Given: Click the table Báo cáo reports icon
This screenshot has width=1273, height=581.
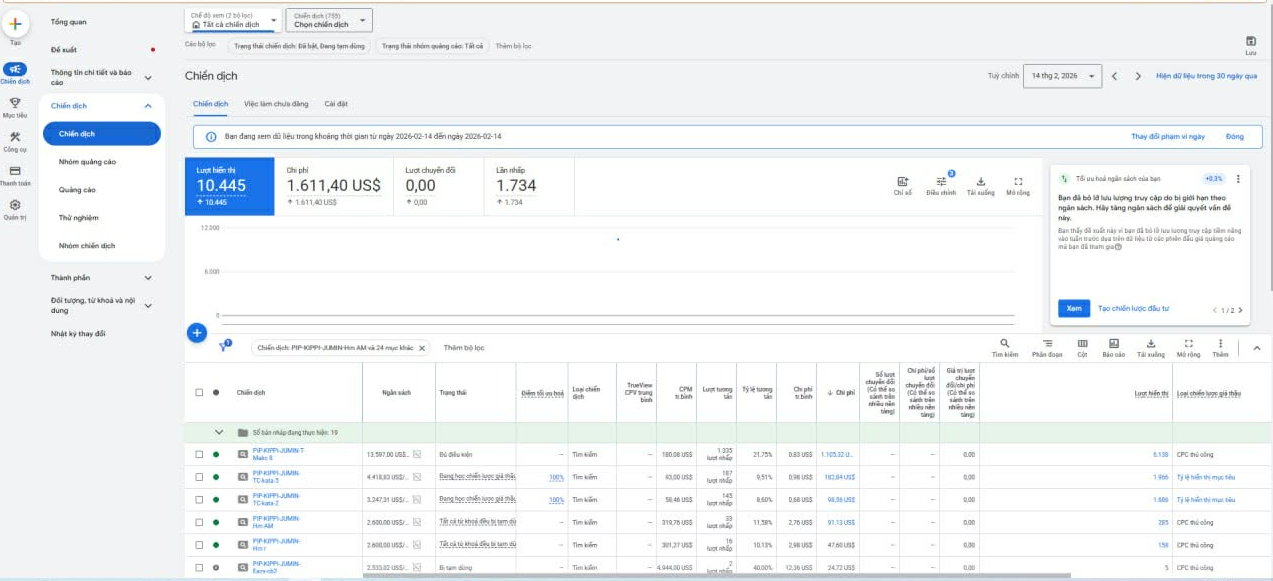Looking at the screenshot, I should coord(1114,344).
